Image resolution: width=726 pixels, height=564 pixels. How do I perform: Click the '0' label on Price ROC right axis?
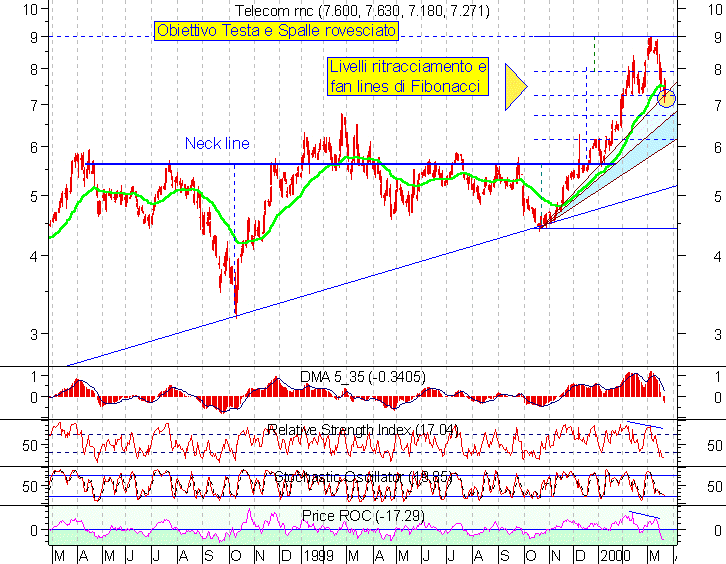[718, 530]
